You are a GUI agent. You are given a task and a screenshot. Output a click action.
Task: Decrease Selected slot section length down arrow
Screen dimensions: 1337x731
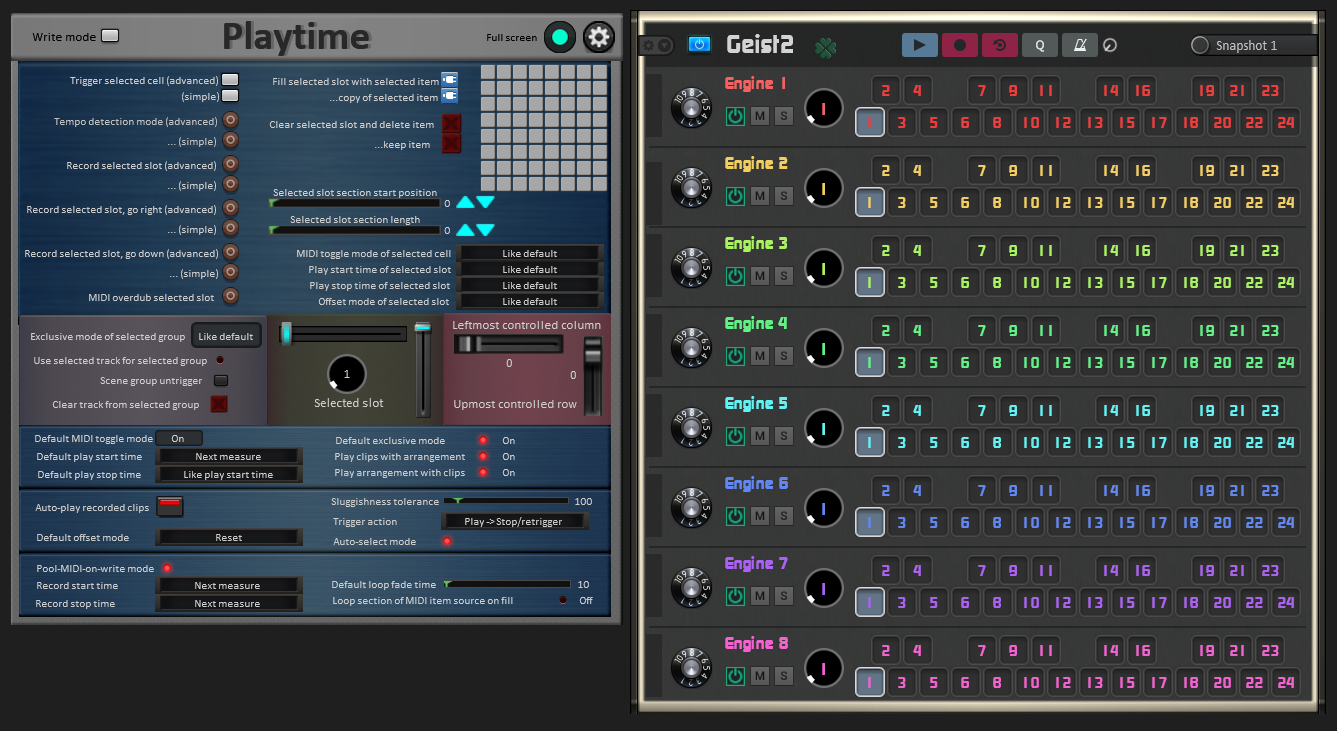tap(485, 230)
